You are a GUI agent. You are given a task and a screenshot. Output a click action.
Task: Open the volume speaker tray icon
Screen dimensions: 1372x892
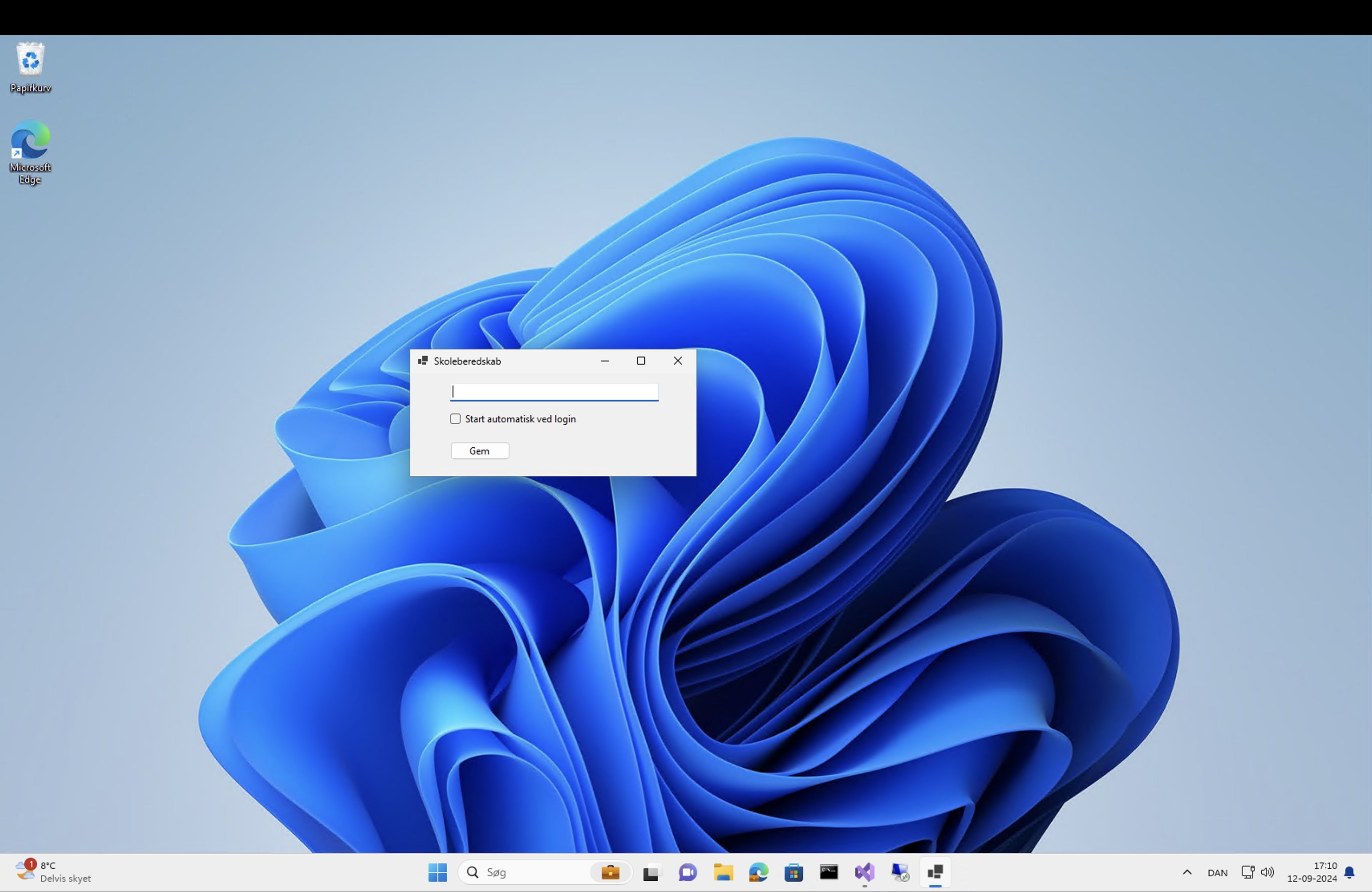(x=1267, y=872)
